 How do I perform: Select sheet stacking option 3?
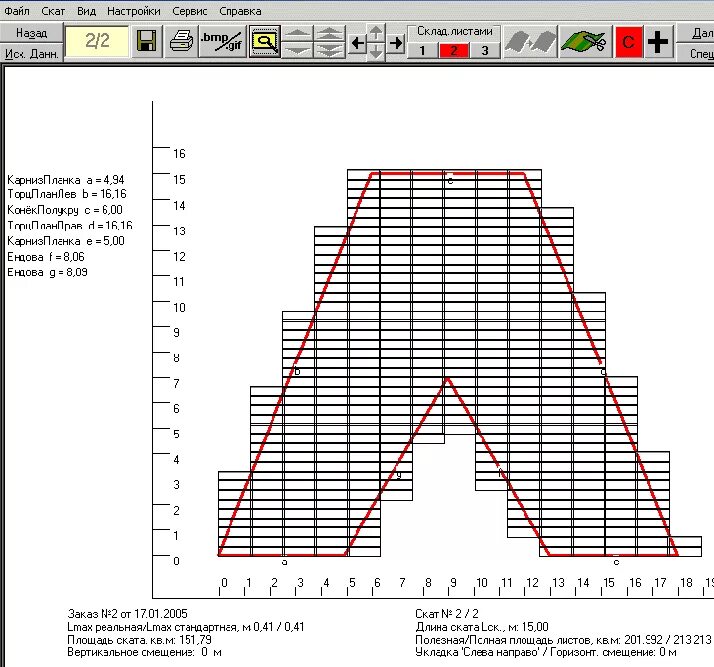(485, 50)
